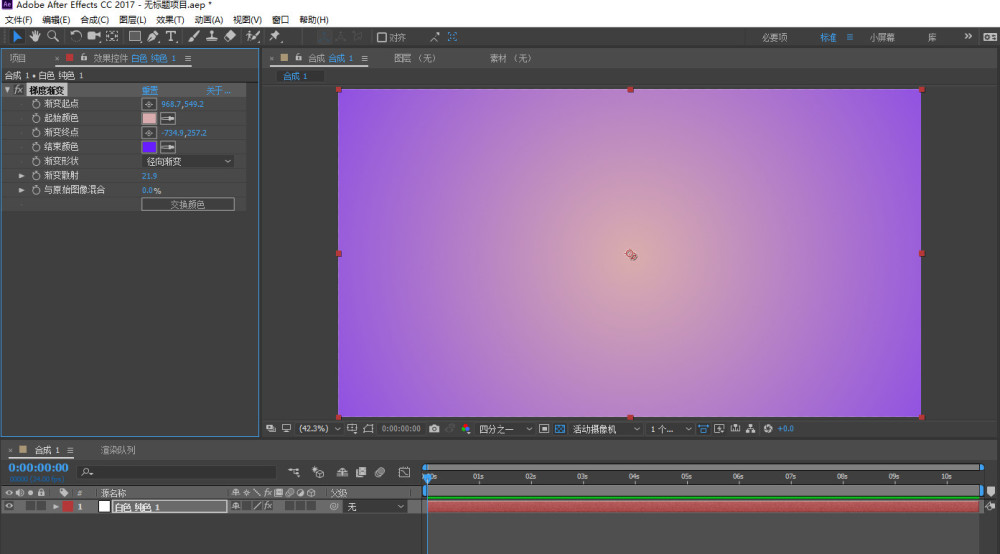
Task: Select the Eraser tool
Action: coord(230,37)
